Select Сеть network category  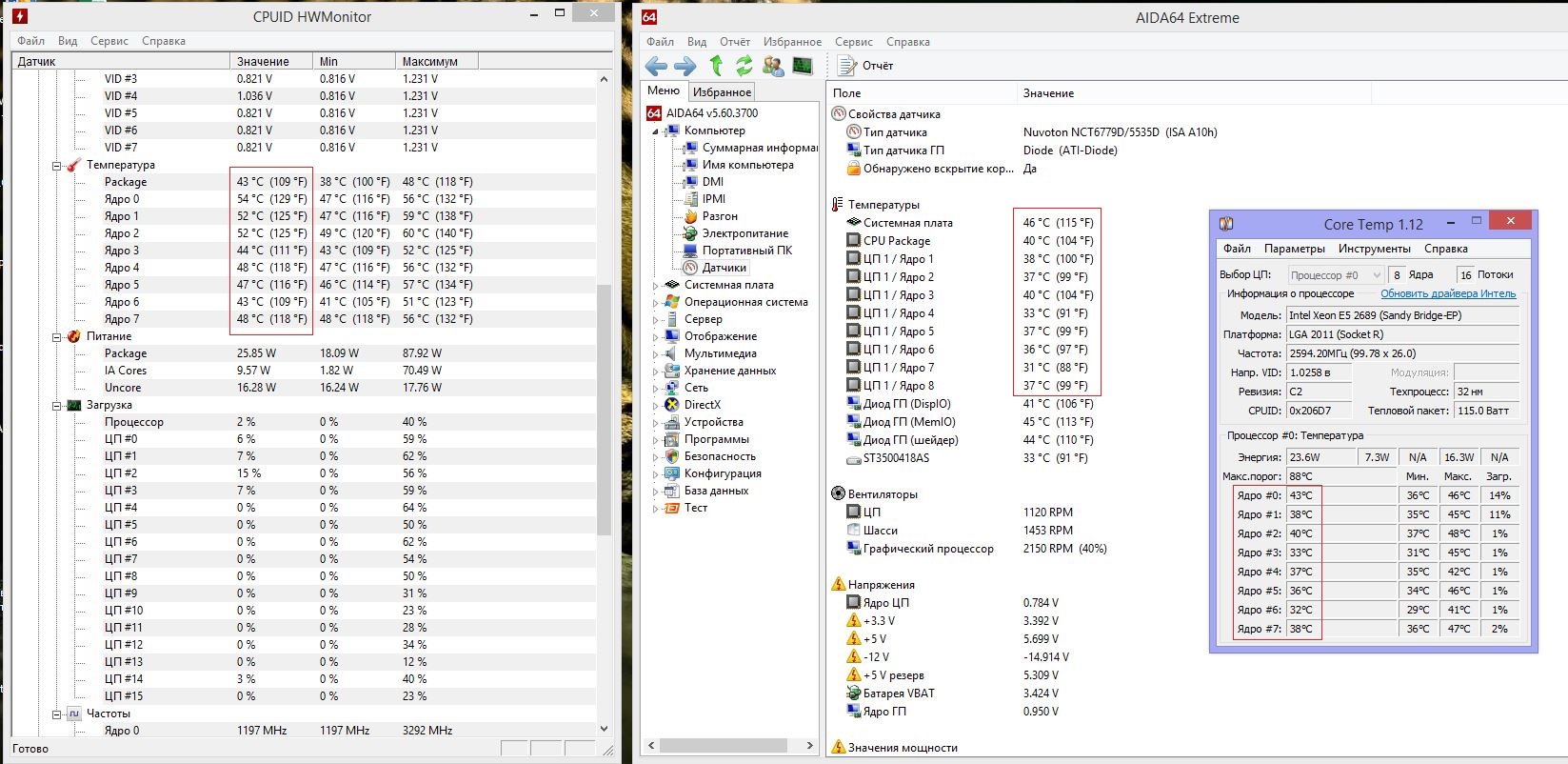(686, 388)
